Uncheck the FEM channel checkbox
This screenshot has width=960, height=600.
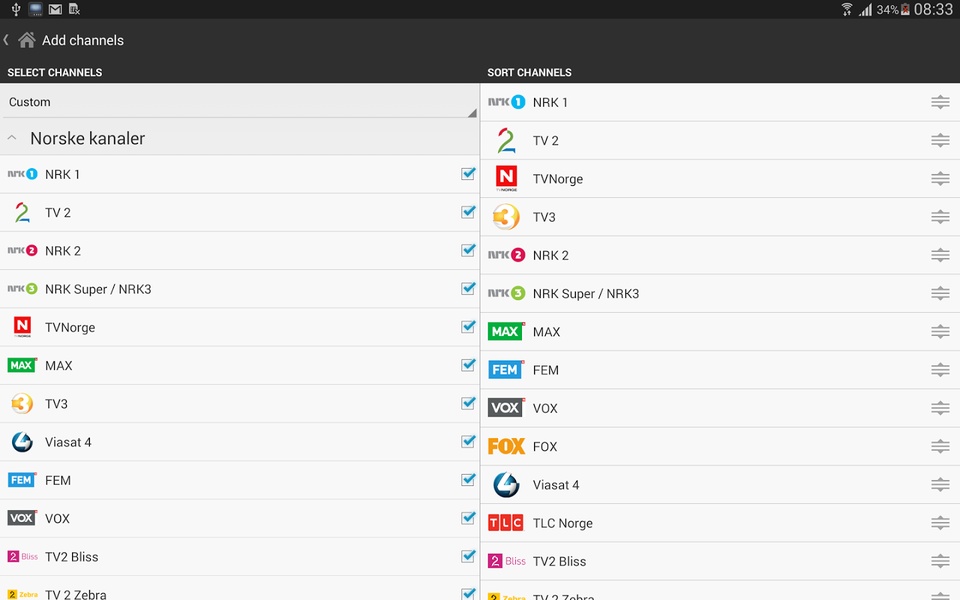468,479
